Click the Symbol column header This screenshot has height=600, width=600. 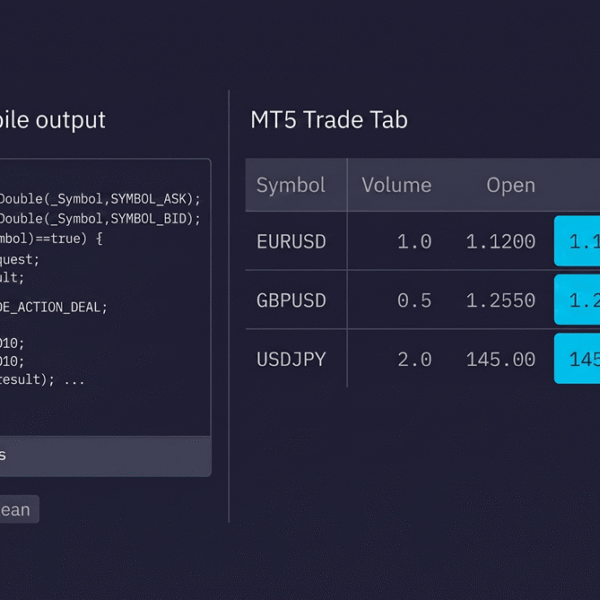(291, 185)
